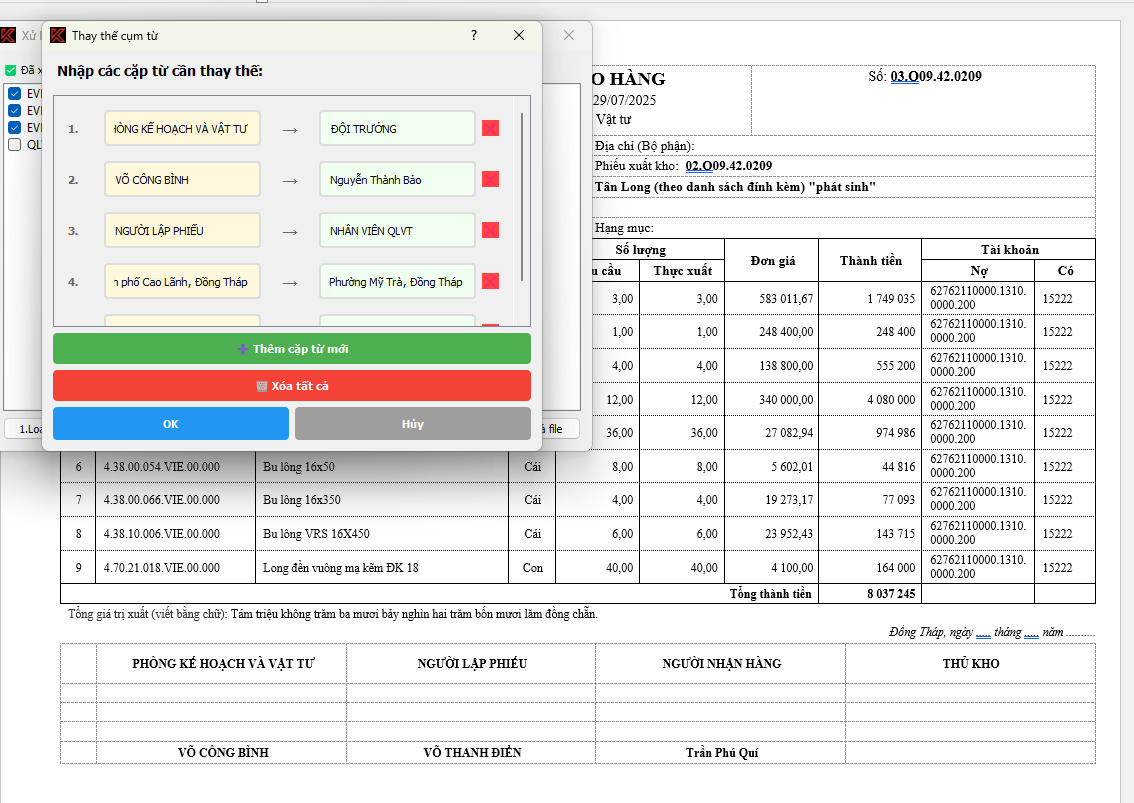Focus the NGƯỜI LẬP PHIẾU source field

coord(182,231)
